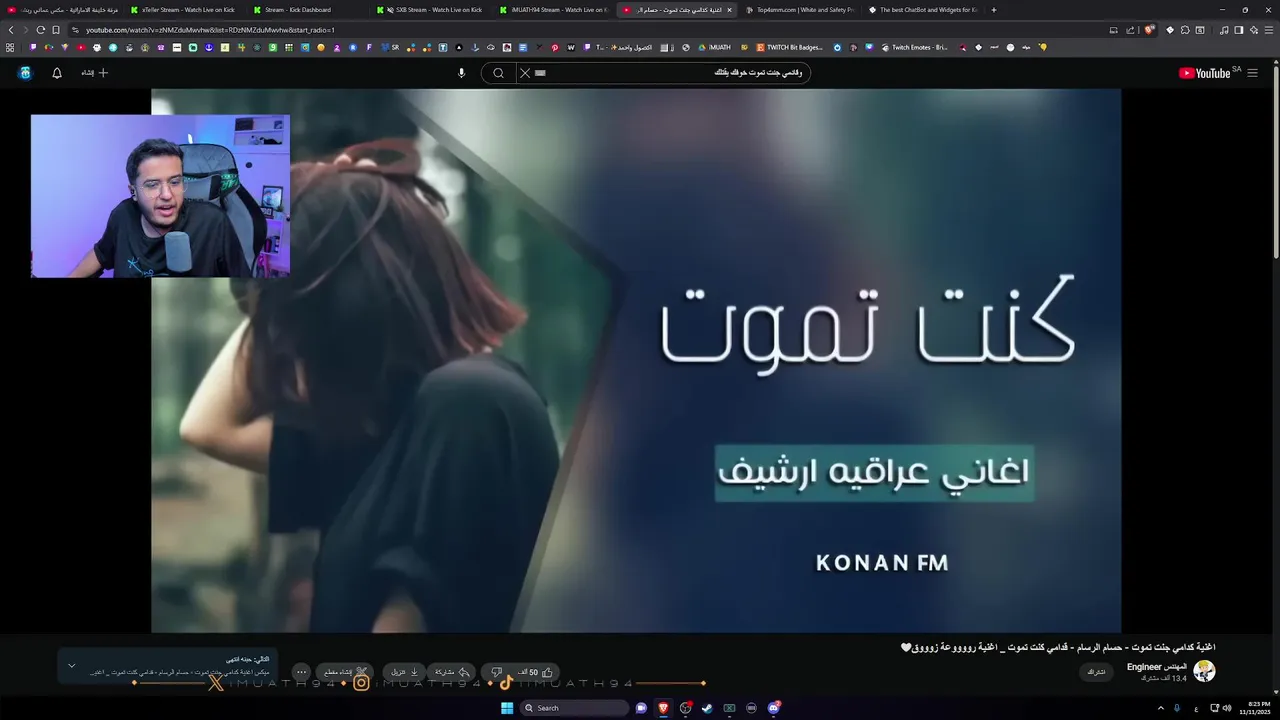Go back in browser history
1280x720 pixels.
[x=11, y=30]
